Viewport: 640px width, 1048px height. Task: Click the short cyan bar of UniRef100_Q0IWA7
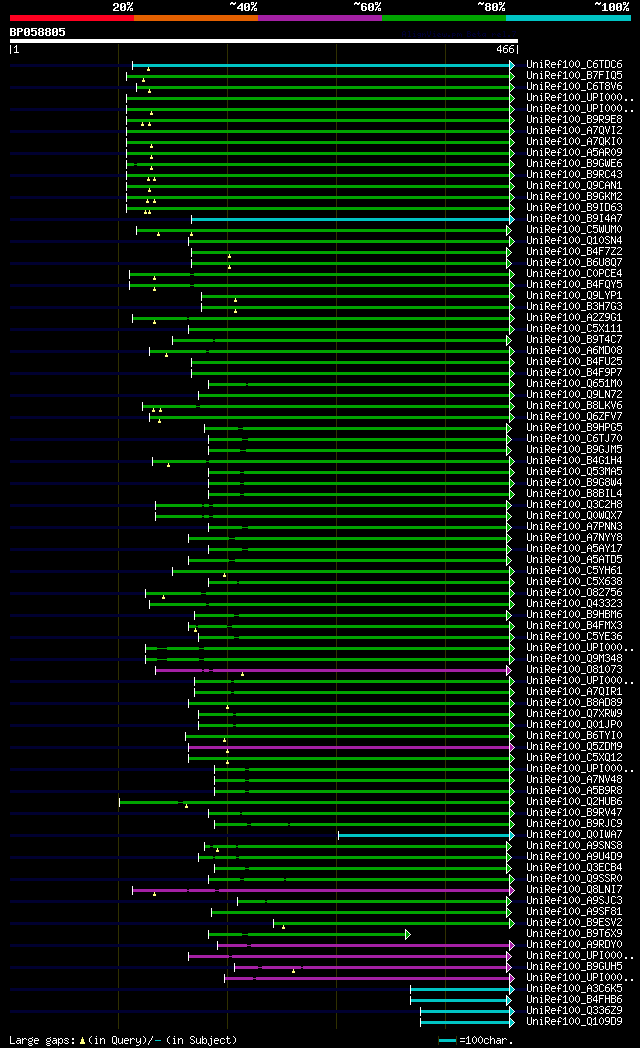pos(426,835)
